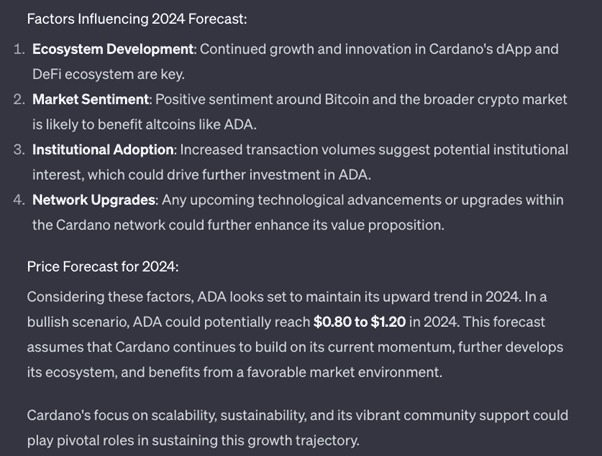The width and height of the screenshot is (602, 456).
Task: Click list number 4 marker
Action: click(19, 199)
